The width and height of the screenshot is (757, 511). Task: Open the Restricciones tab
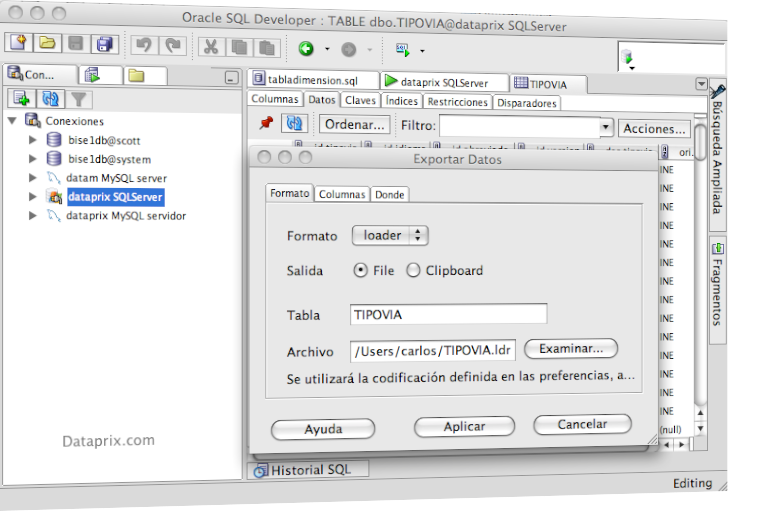457,102
